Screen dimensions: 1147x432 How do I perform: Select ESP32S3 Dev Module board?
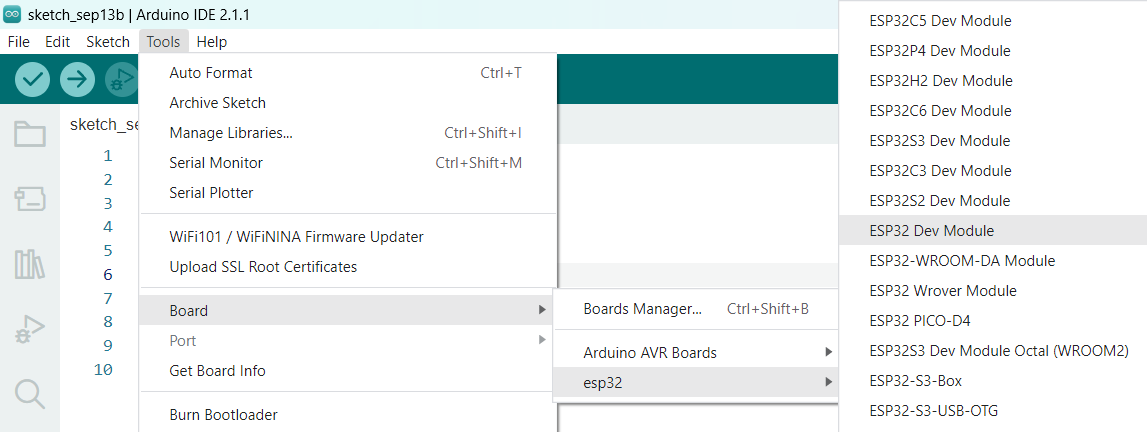coord(993,141)
